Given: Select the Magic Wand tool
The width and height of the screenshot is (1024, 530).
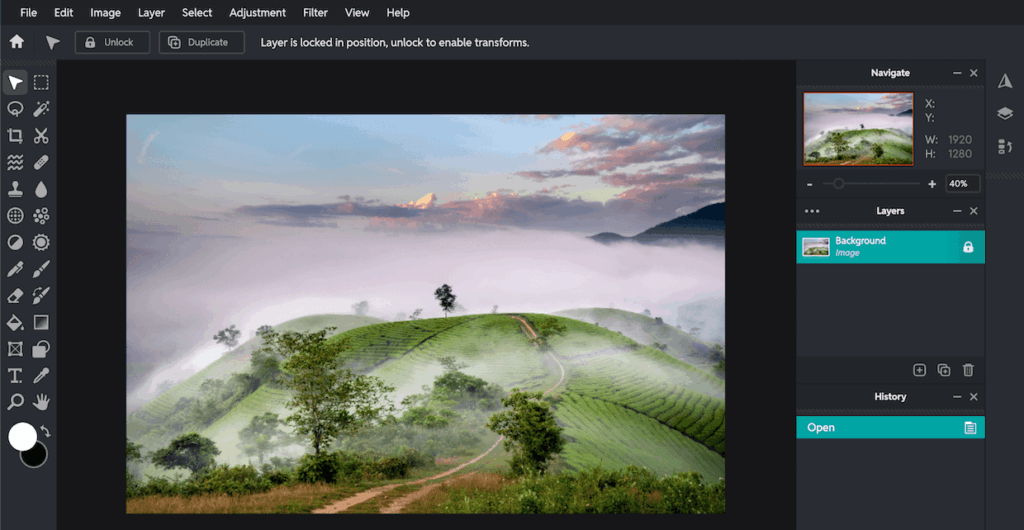Looking at the screenshot, I should point(41,109).
